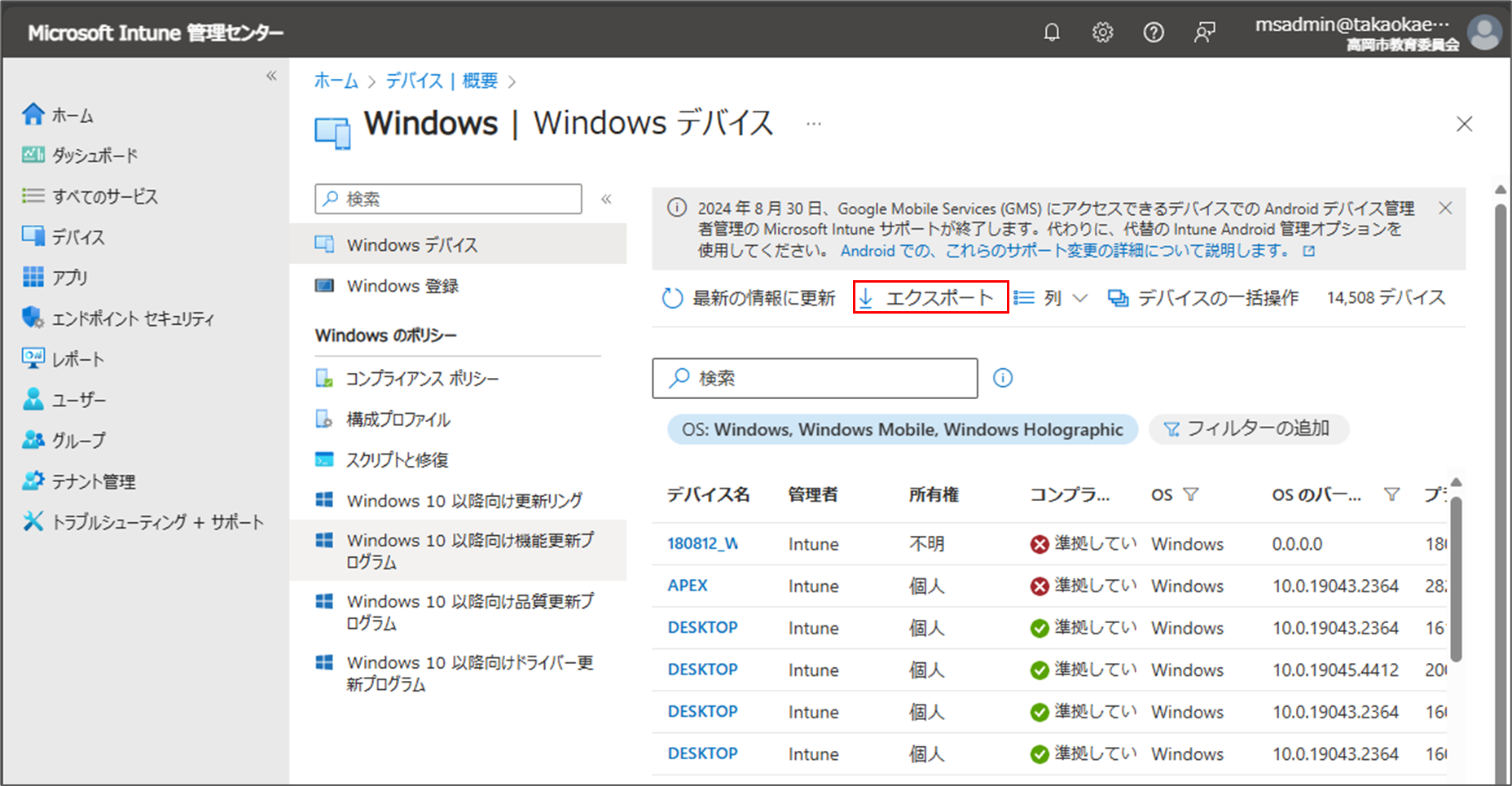Open the Android support change details link

[x=1078, y=251]
